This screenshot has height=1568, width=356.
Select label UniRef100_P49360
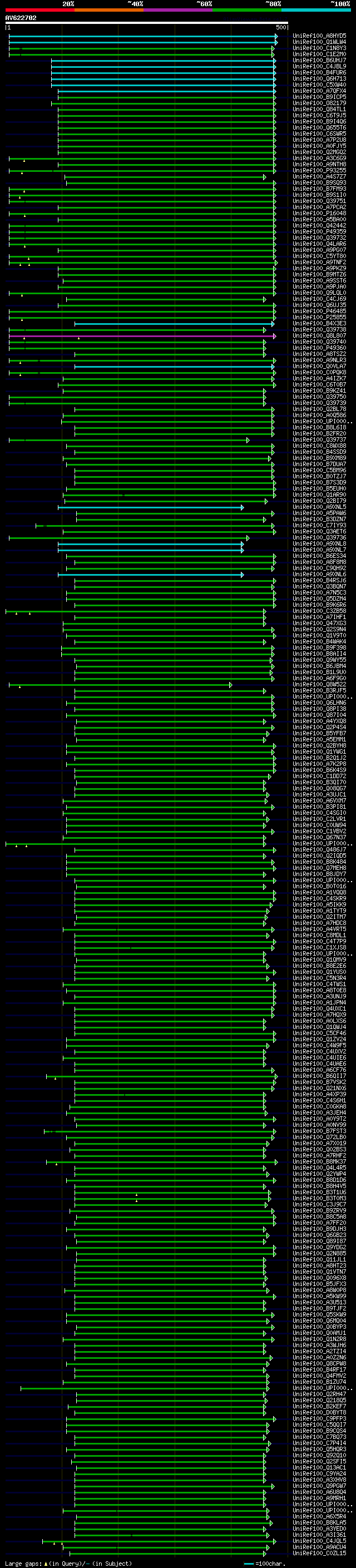tap(319, 348)
